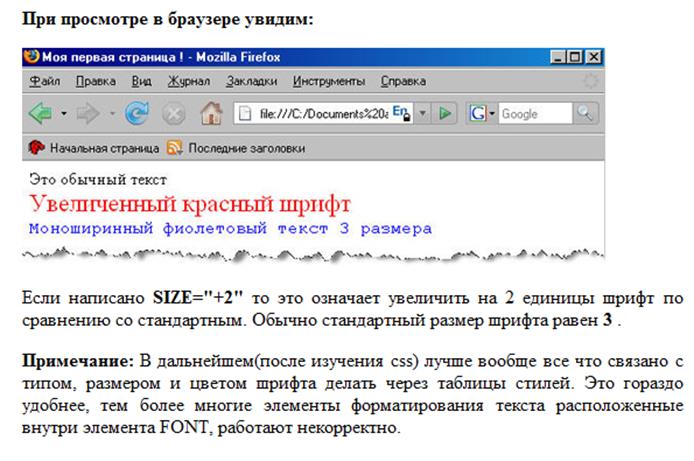Go to the Home page icon
Image resolution: width=694 pixels, height=461 pixels.
[x=211, y=113]
